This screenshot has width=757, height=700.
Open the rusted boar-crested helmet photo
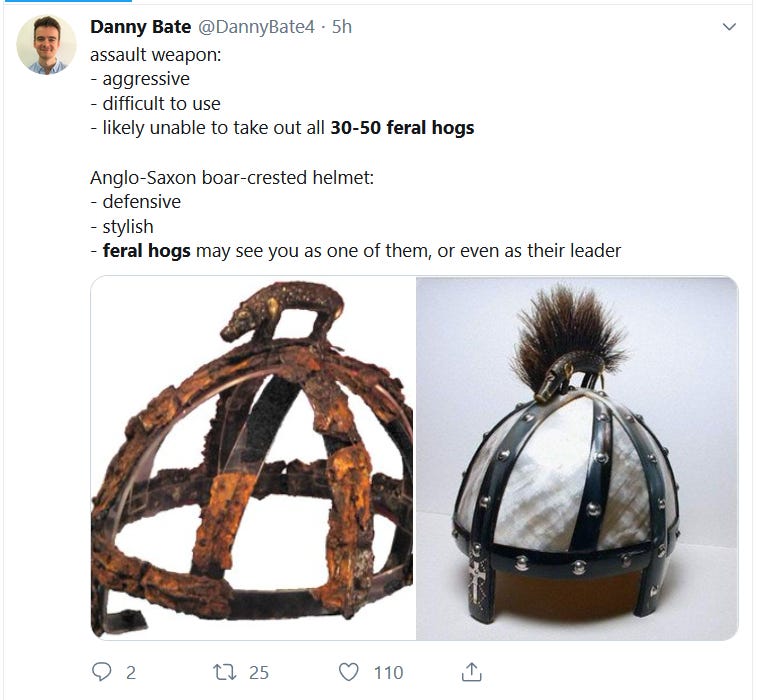(252, 458)
